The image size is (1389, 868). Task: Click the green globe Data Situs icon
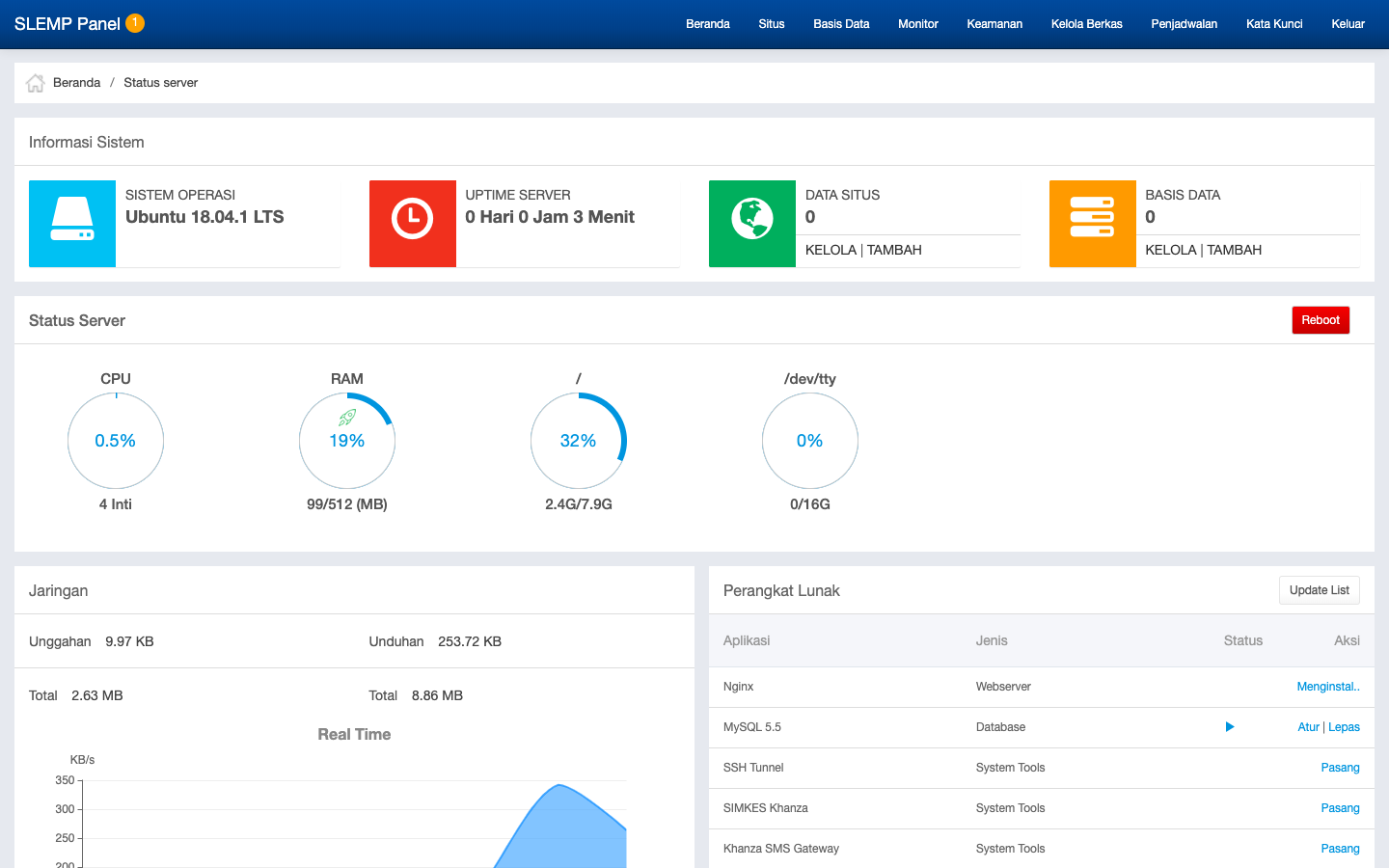752,224
